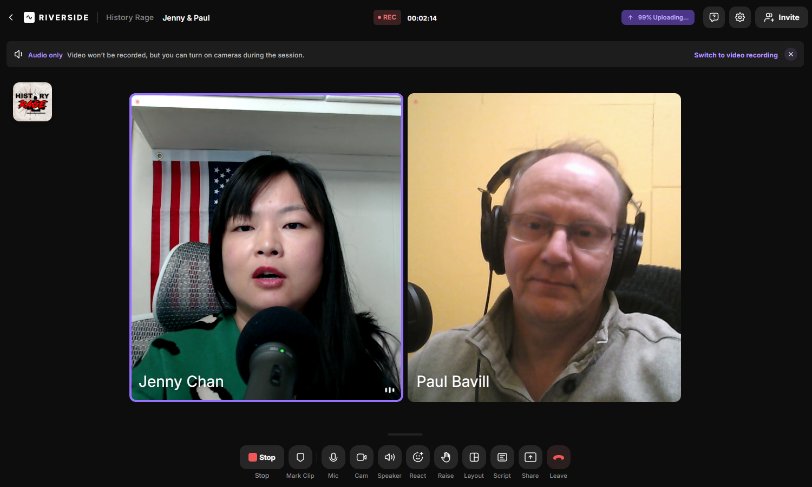Click the Share screen icon
This screenshot has width=812, height=487.
(x=530, y=457)
